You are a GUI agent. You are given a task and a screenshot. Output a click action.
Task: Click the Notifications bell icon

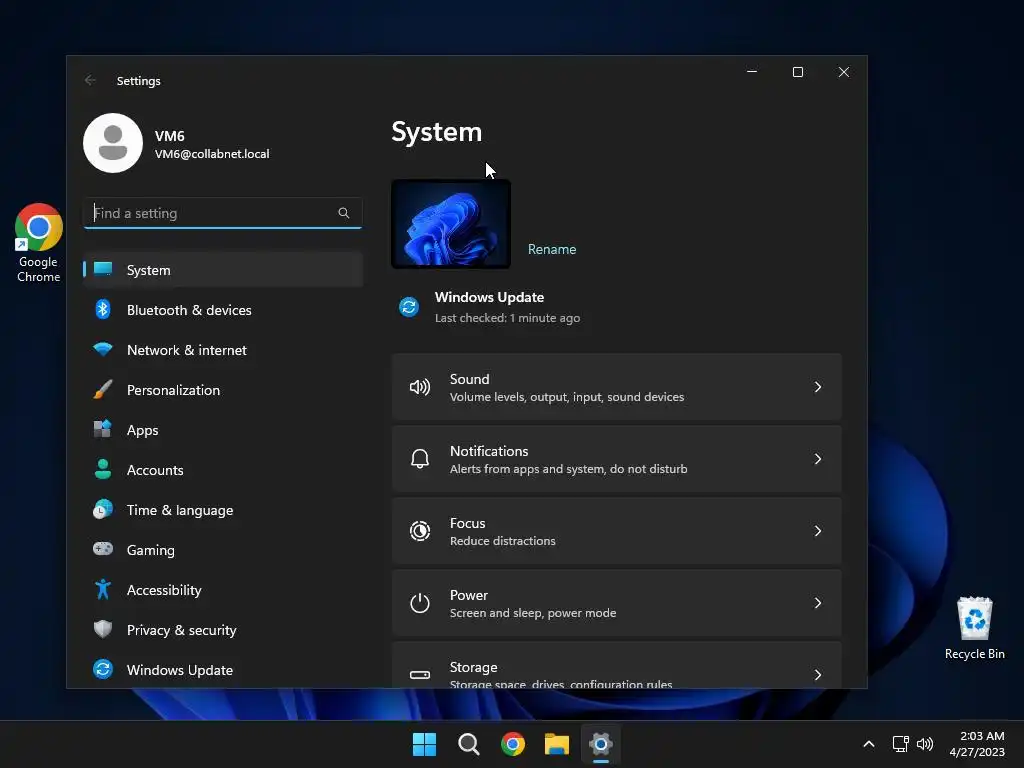[419, 459]
